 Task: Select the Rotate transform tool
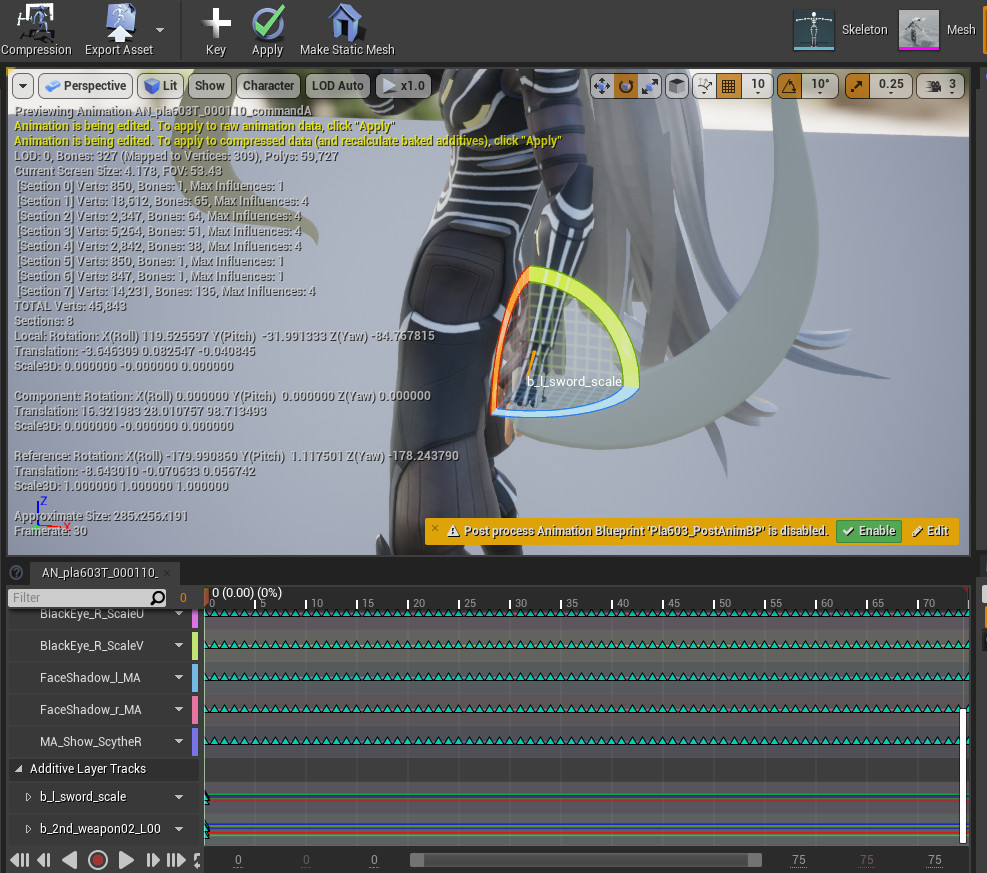(626, 88)
